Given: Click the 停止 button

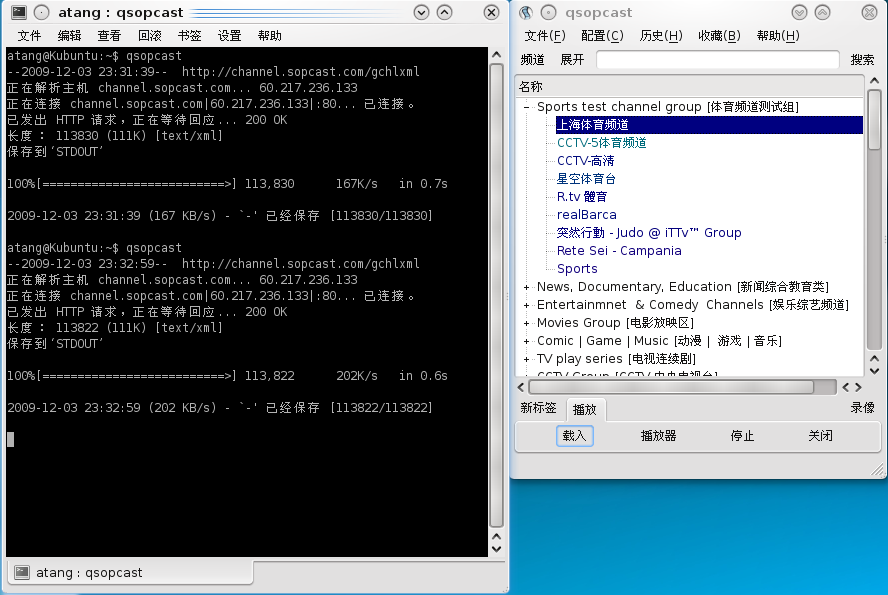Looking at the screenshot, I should click(742, 436).
